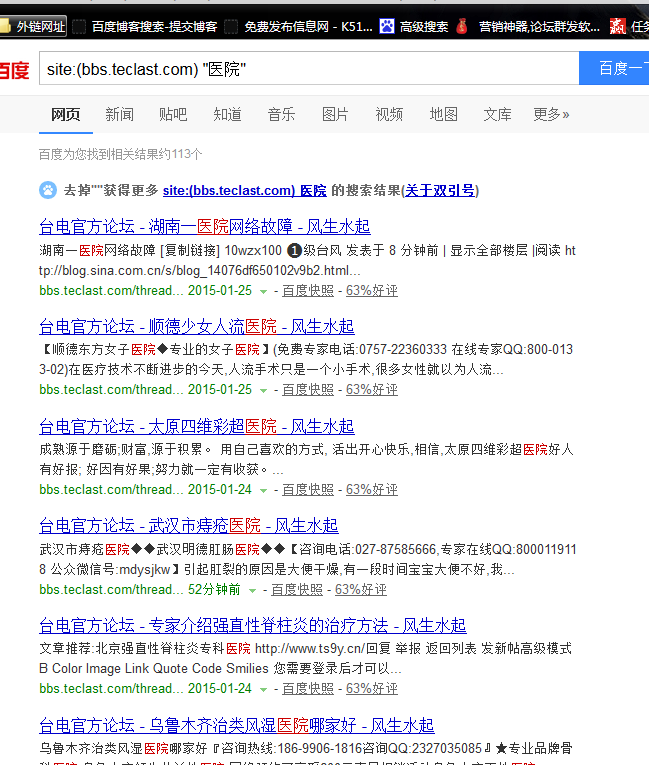Switch to the 音乐 tab
Screen dimensions: 649x765
point(282,115)
